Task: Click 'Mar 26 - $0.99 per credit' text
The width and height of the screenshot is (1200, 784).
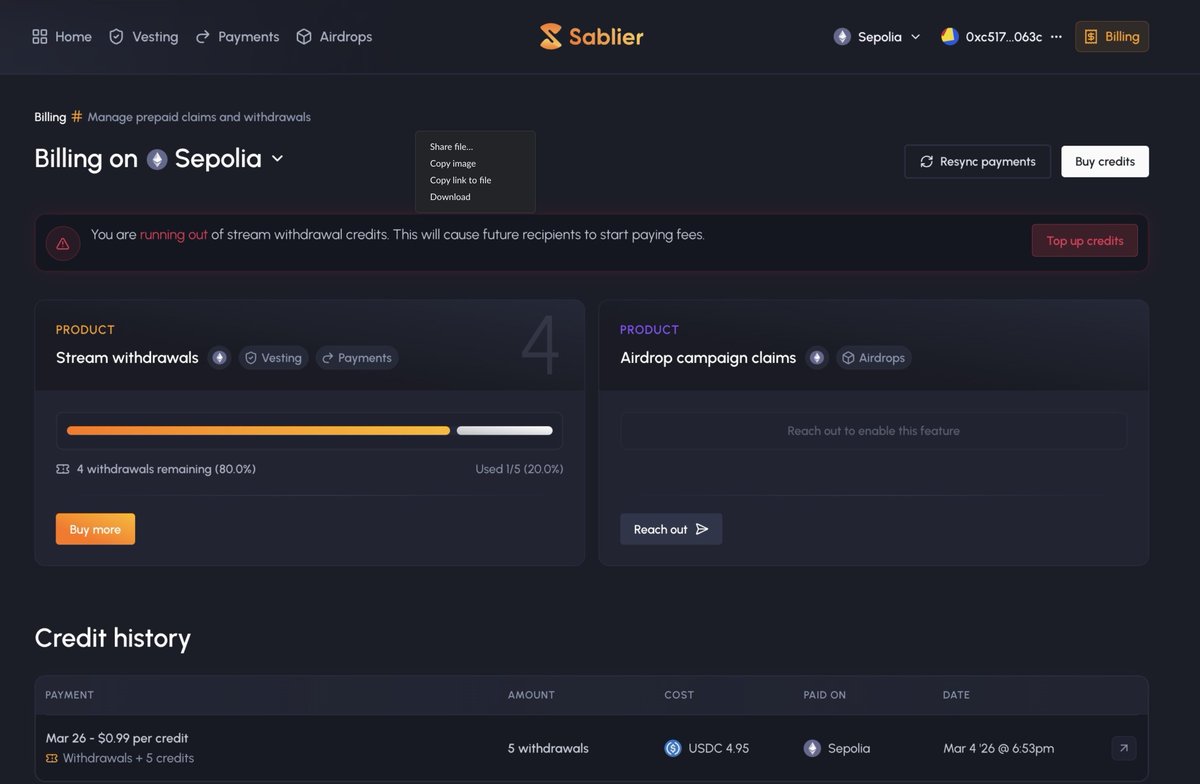Action: tap(117, 738)
